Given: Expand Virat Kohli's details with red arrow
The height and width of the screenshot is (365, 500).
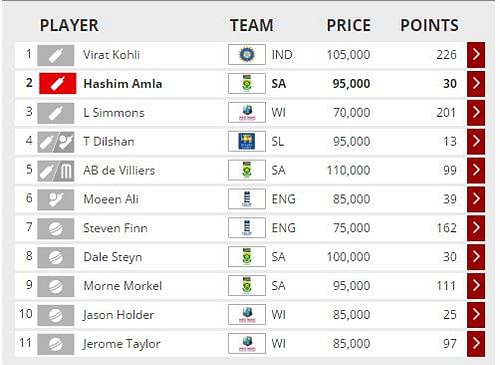Looking at the screenshot, I should tap(476, 55).
